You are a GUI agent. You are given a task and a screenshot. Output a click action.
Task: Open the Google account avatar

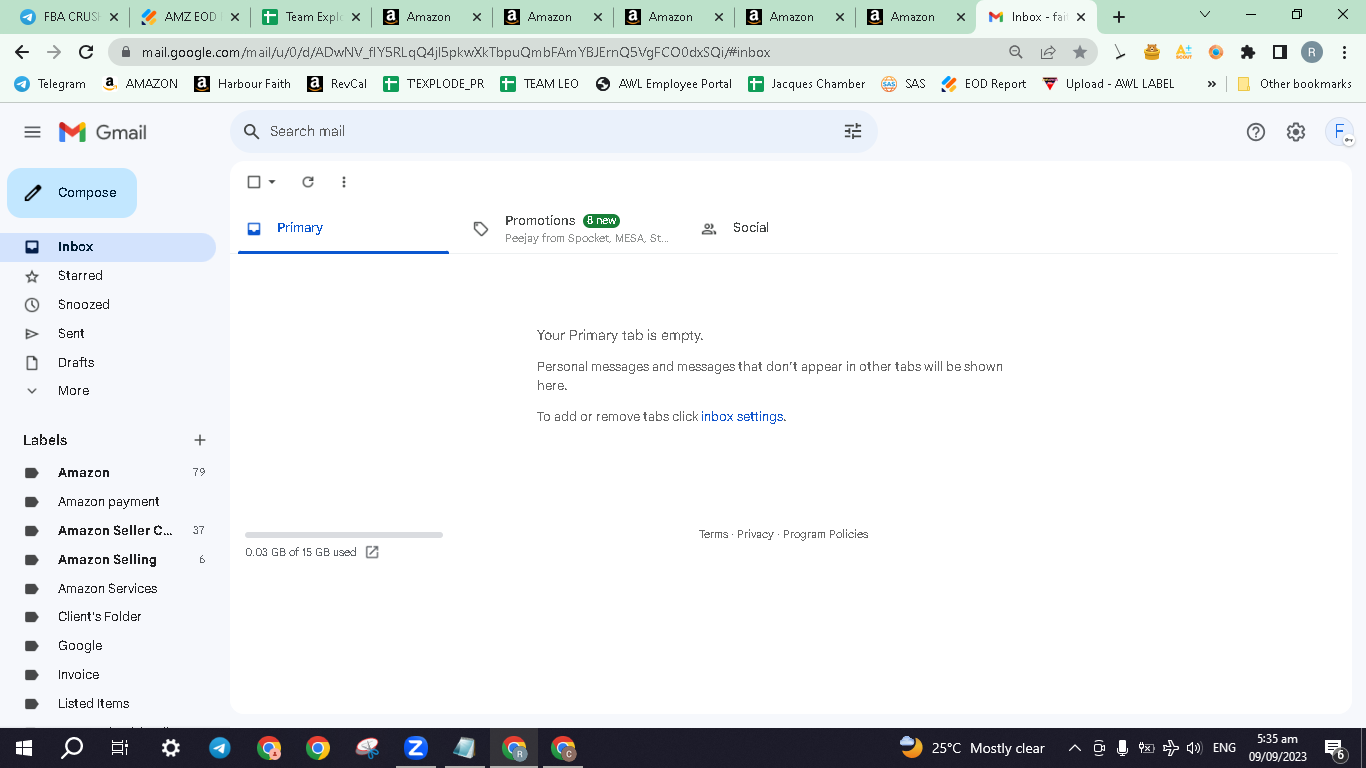coord(1339,132)
